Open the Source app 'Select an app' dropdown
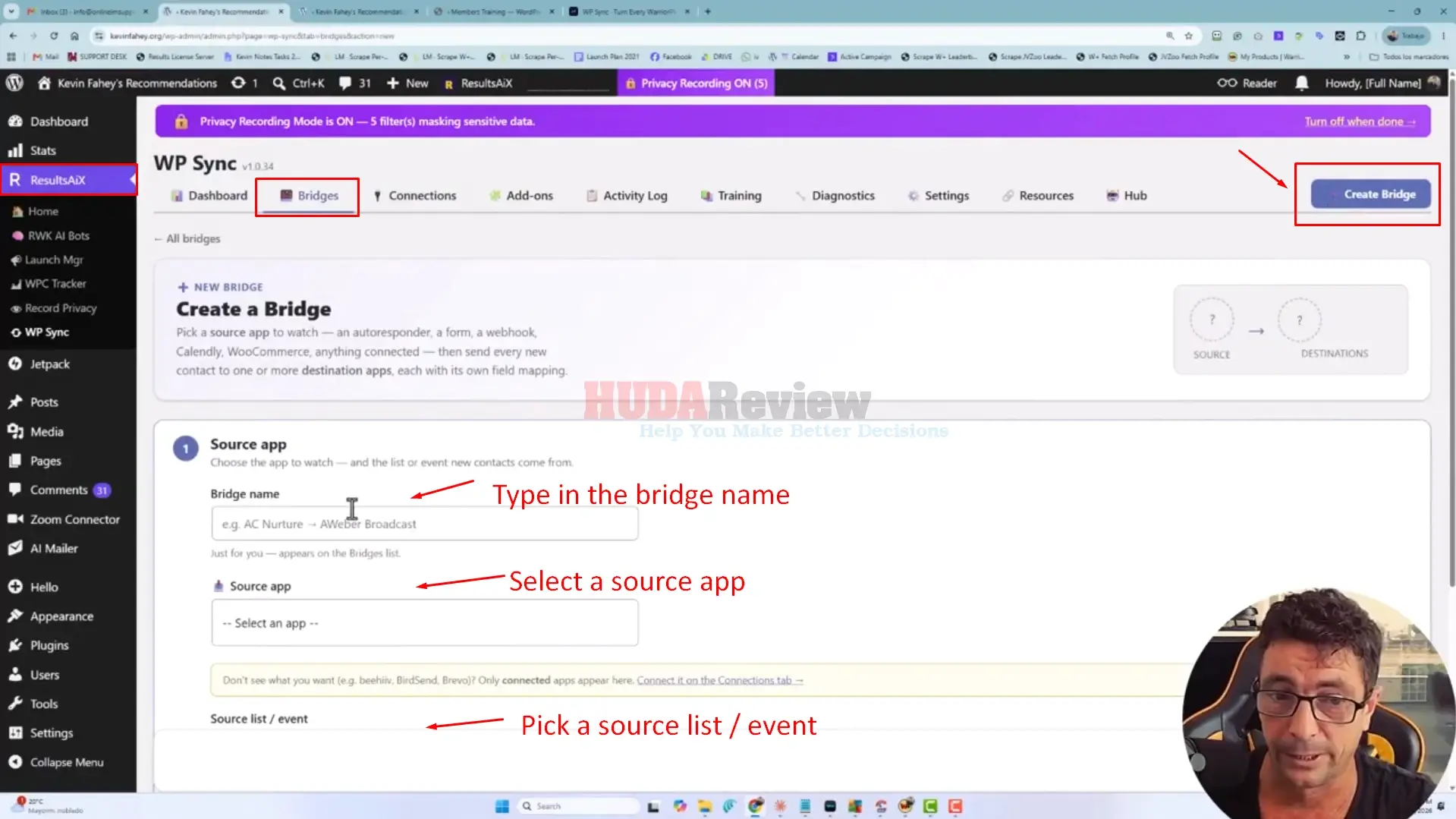Image resolution: width=1456 pixels, height=819 pixels. 425,623
